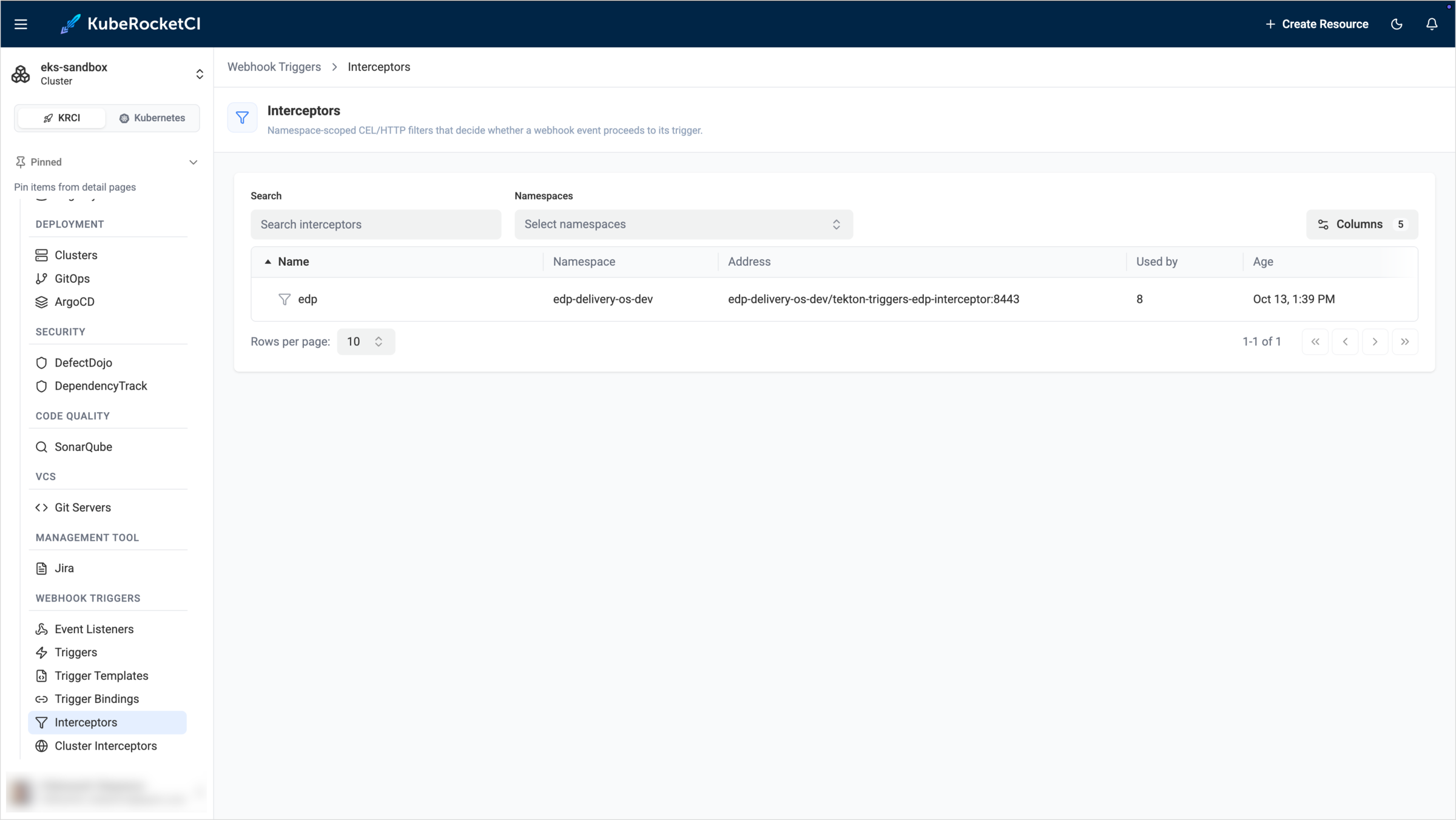Click Create Resource button
Screen dimensions: 1456x820
(1316, 24)
